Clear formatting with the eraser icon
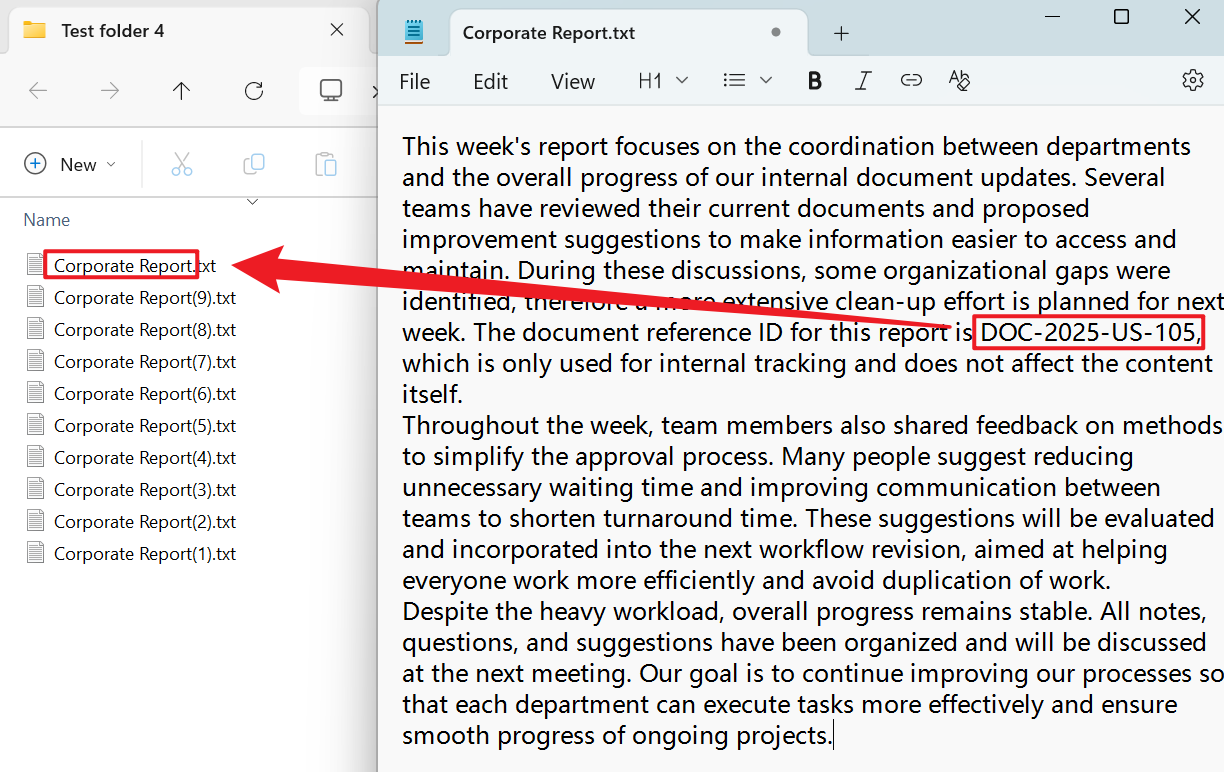Viewport: 1224px width, 772px height. pyautogui.click(x=959, y=81)
